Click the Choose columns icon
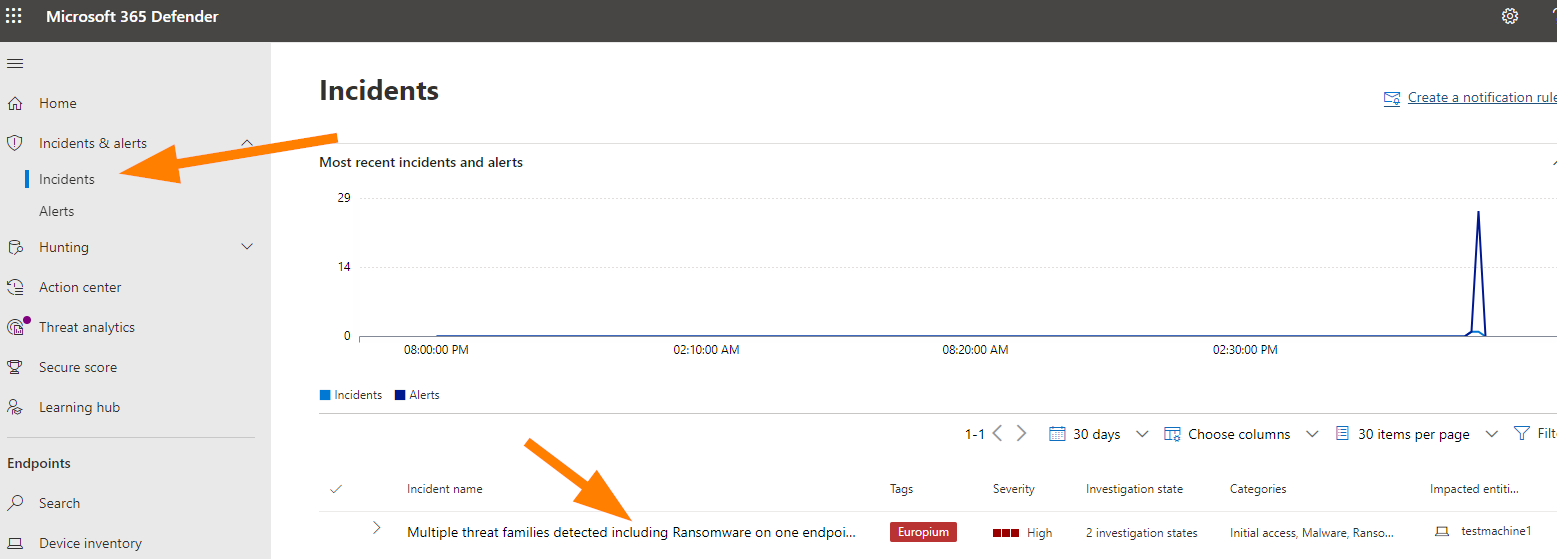The image size is (1557, 559). click(x=1173, y=434)
